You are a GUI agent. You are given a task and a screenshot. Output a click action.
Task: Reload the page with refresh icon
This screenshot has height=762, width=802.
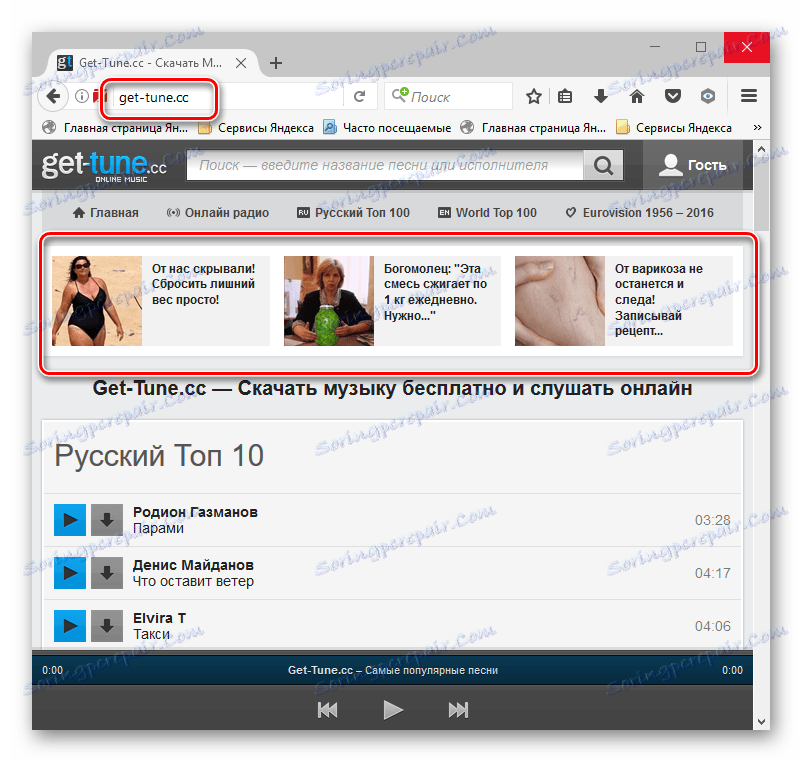coord(360,96)
